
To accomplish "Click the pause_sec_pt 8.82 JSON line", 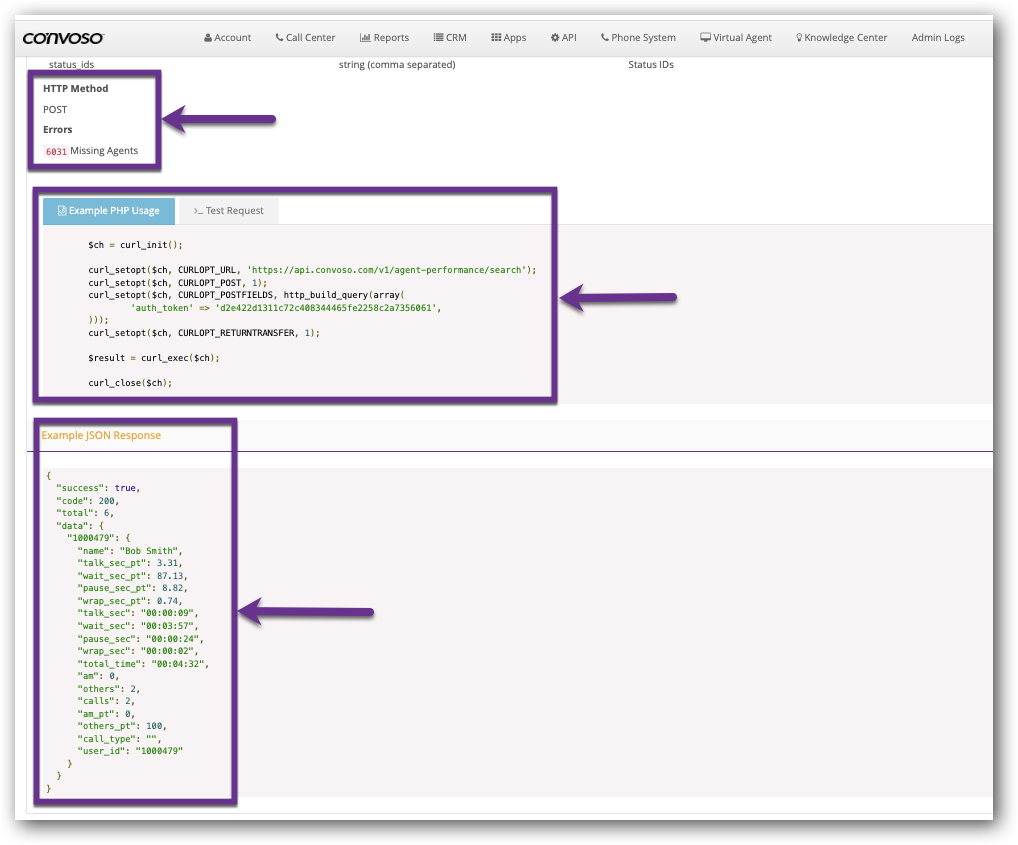I will click(x=132, y=589).
